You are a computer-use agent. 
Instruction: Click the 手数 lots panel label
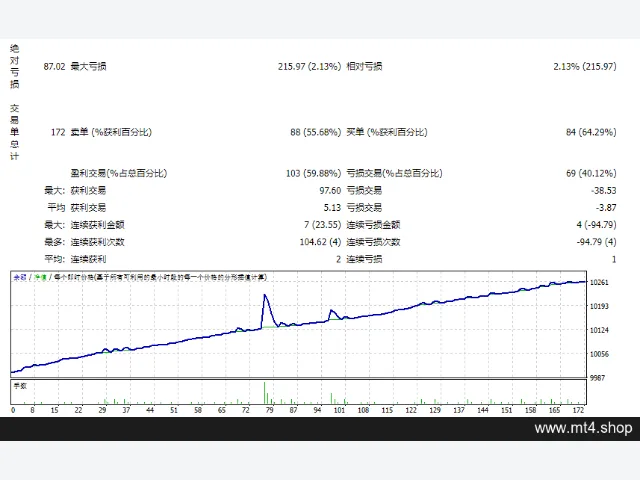pos(20,386)
